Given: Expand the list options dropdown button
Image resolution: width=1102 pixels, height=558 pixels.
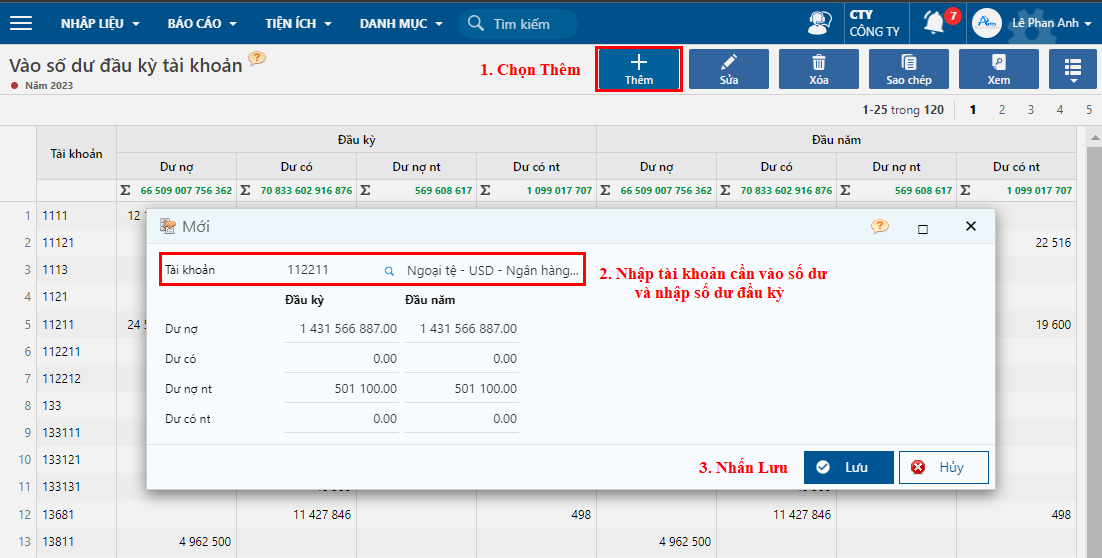Looking at the screenshot, I should click(x=1073, y=69).
